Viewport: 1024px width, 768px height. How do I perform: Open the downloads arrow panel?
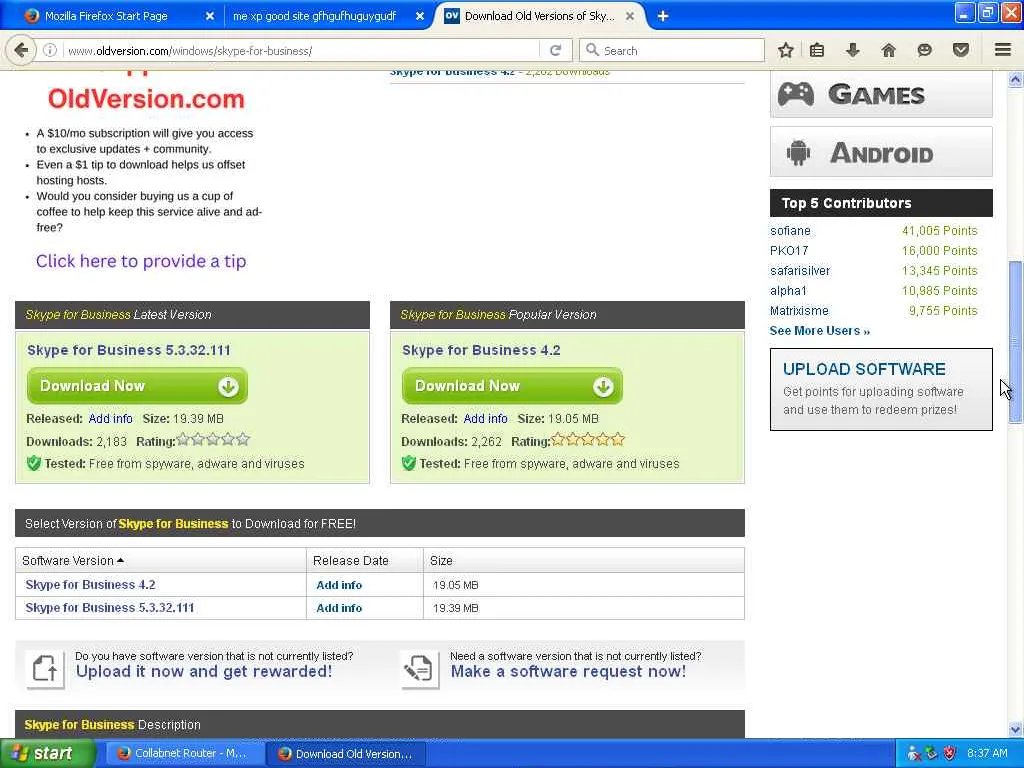click(x=852, y=50)
